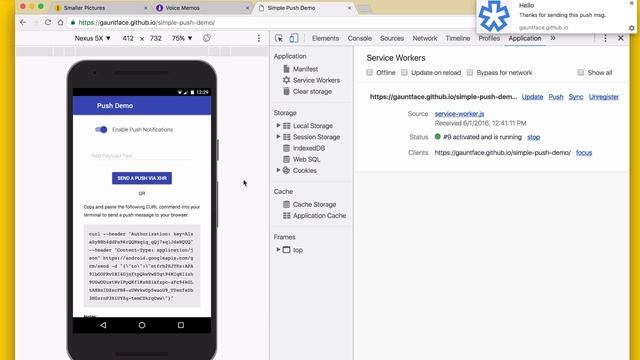Switch to the Elements tab
Image resolution: width=640 pixels, height=360 pixels.
325,38
